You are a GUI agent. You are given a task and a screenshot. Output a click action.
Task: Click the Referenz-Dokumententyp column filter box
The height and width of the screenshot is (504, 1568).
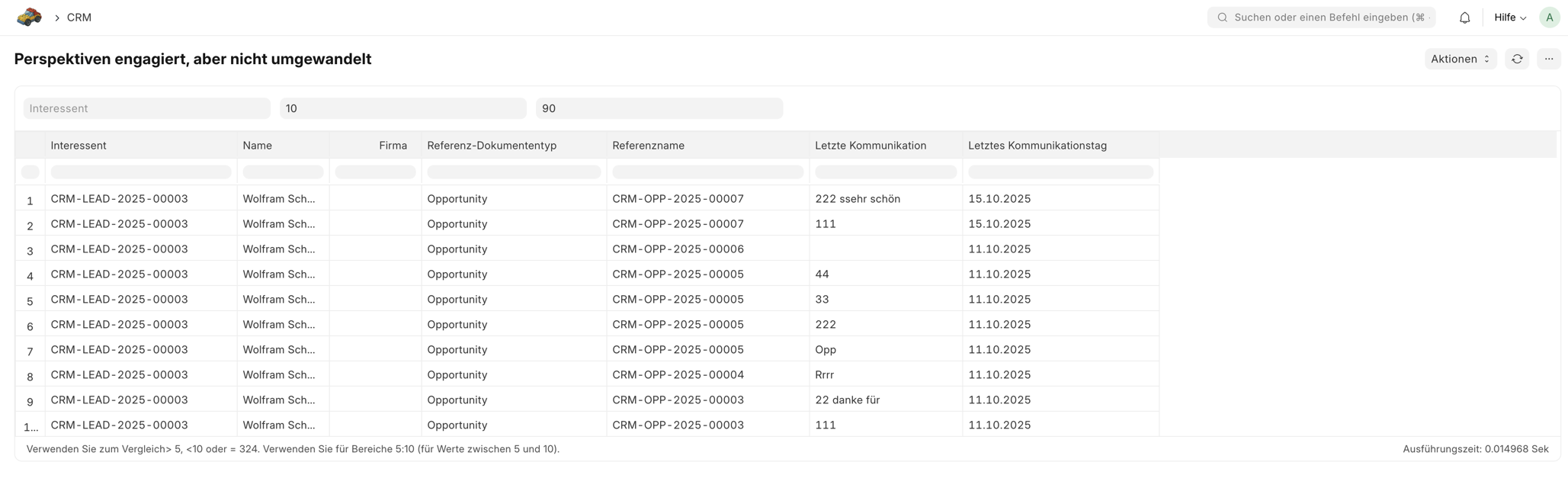click(x=514, y=172)
